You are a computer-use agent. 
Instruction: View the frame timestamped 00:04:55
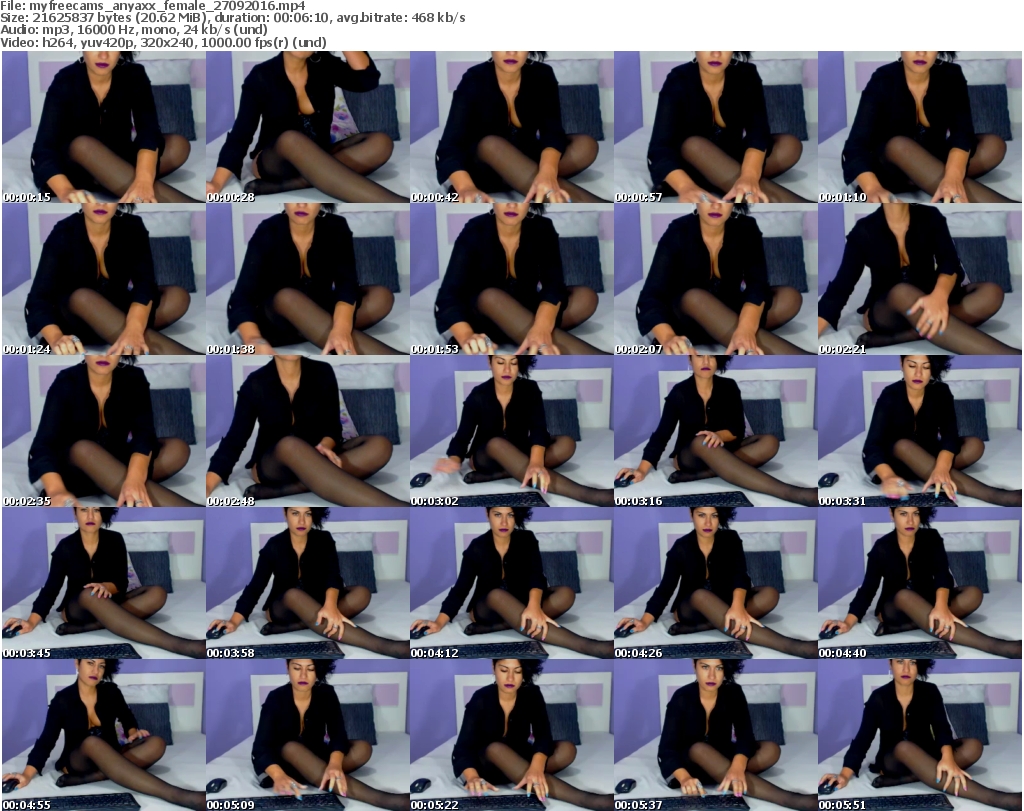coord(104,735)
